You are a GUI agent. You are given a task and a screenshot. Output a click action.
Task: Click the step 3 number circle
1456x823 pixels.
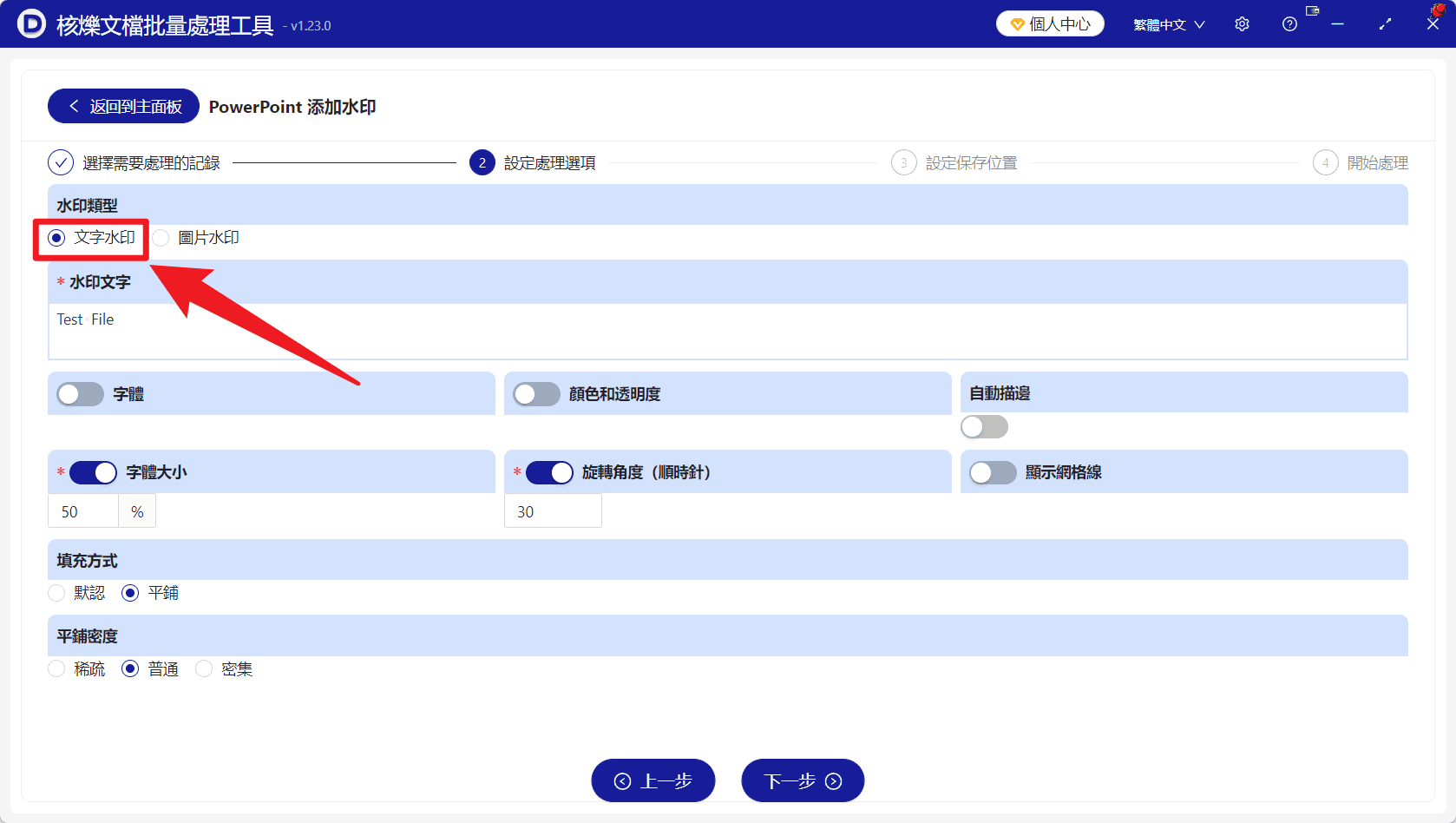[x=904, y=162]
